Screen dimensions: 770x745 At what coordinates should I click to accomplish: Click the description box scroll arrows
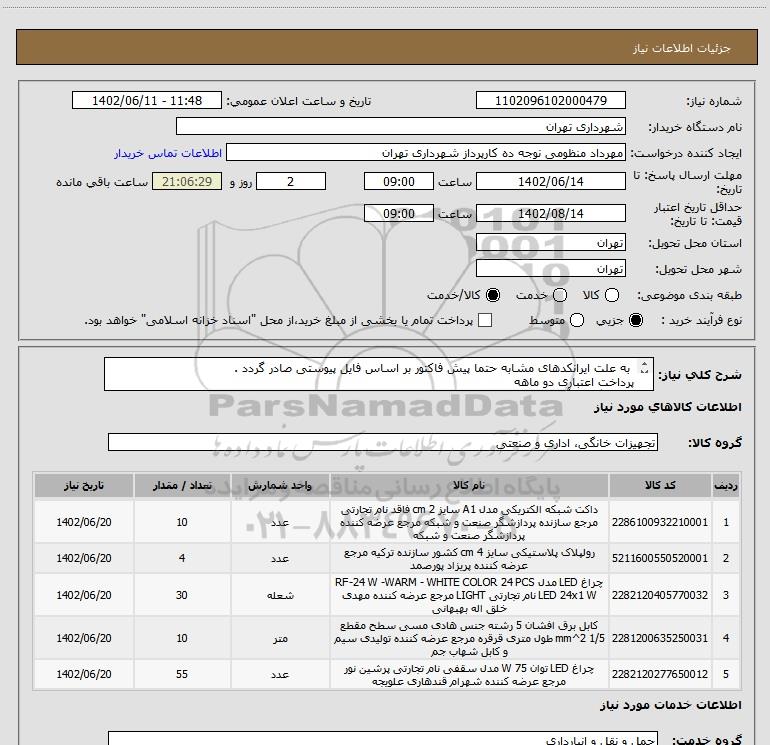click(x=644, y=367)
